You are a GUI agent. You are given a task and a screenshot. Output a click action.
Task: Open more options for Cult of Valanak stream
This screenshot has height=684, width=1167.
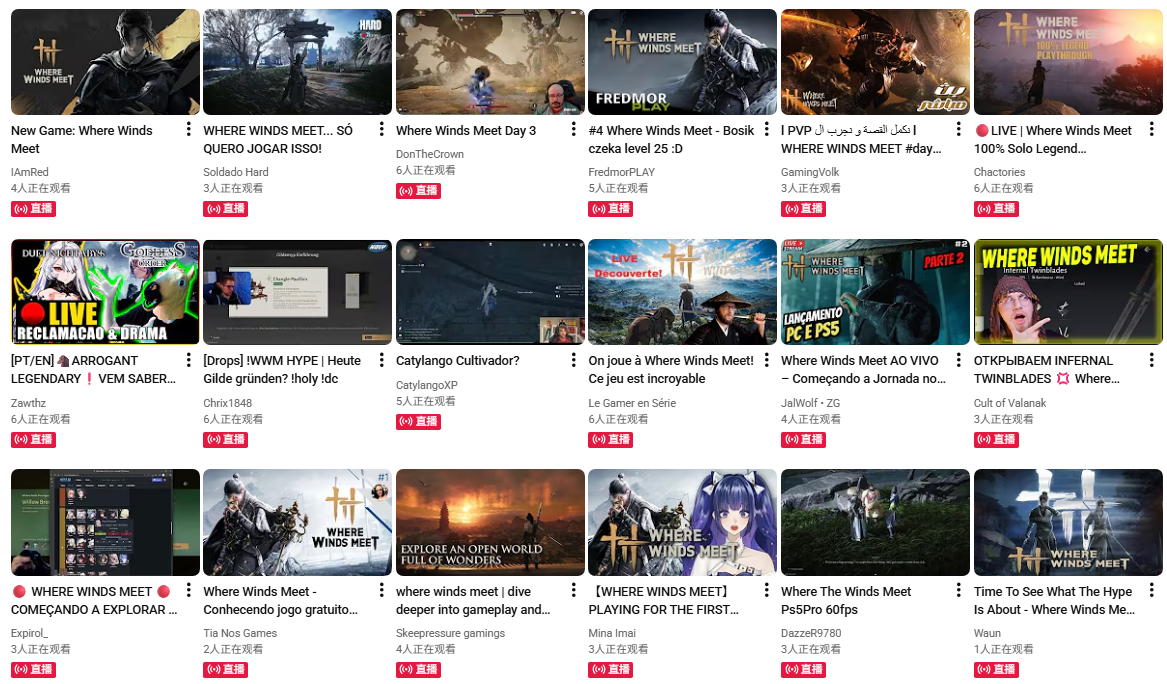click(x=1151, y=360)
